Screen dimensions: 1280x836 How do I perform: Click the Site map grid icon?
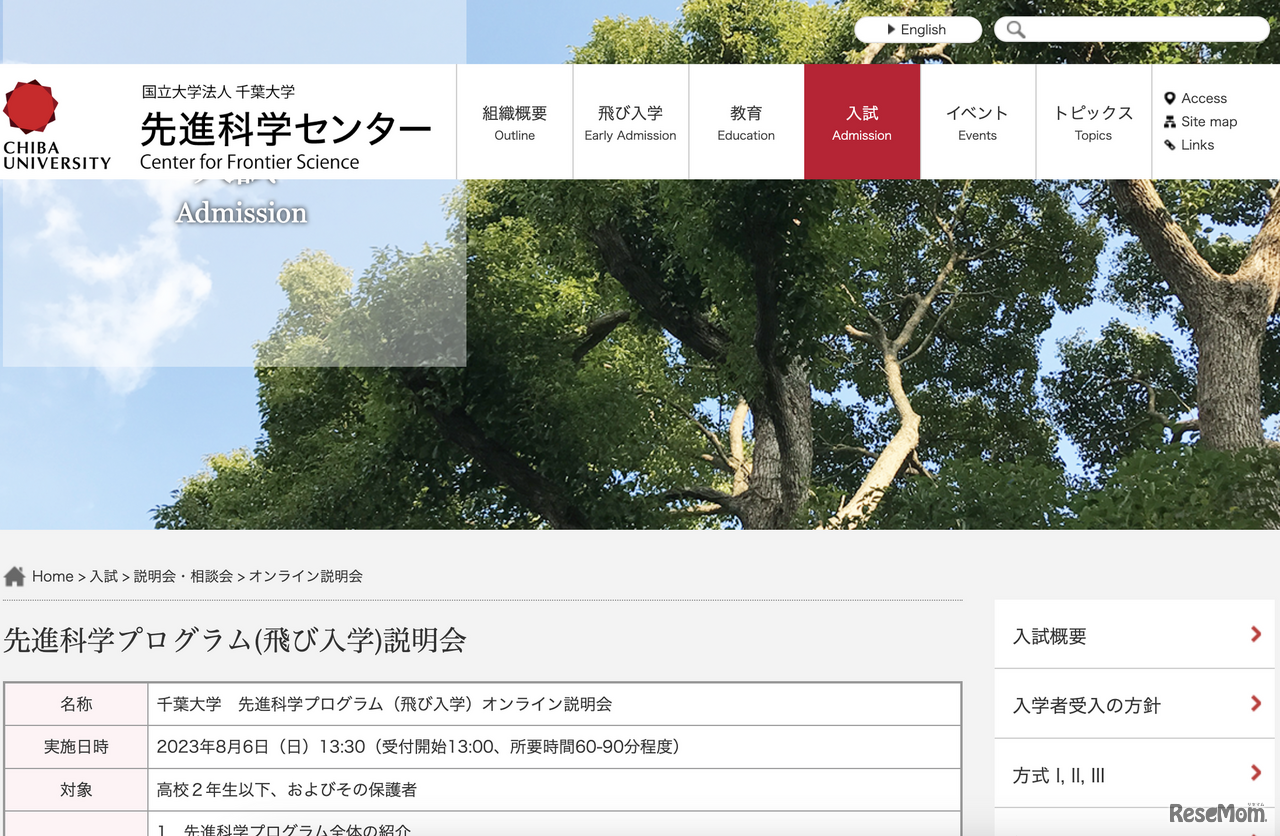tap(1168, 121)
